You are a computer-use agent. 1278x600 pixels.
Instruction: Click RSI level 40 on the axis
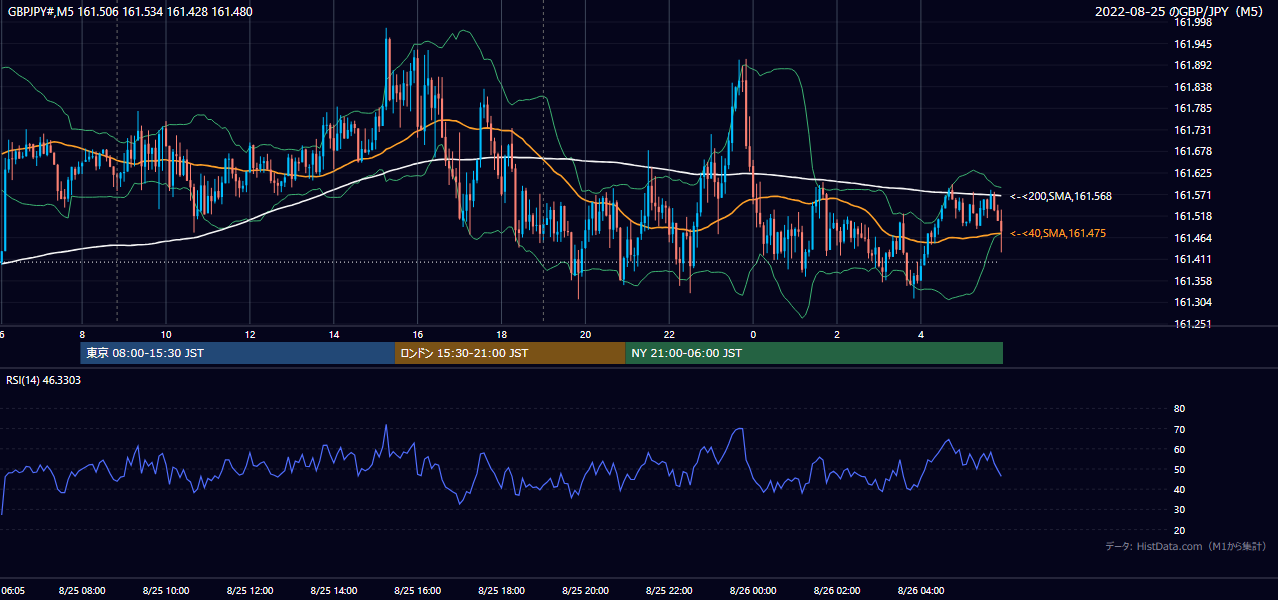click(1179, 489)
